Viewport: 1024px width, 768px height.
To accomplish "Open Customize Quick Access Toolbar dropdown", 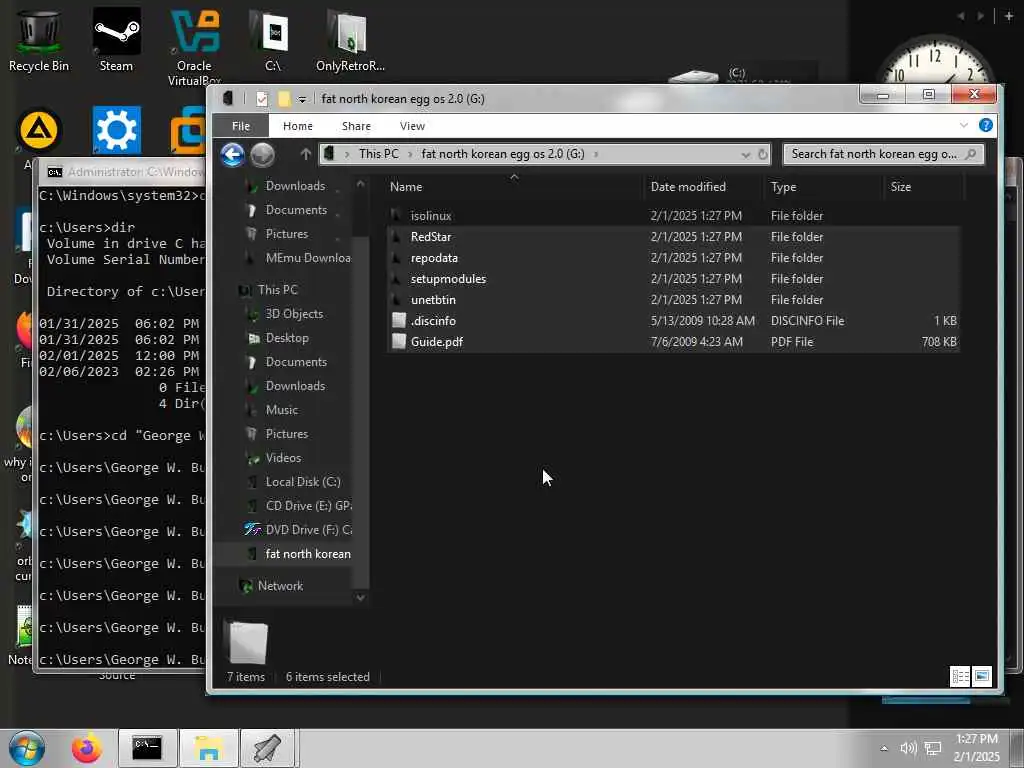I will pyautogui.click(x=302, y=100).
